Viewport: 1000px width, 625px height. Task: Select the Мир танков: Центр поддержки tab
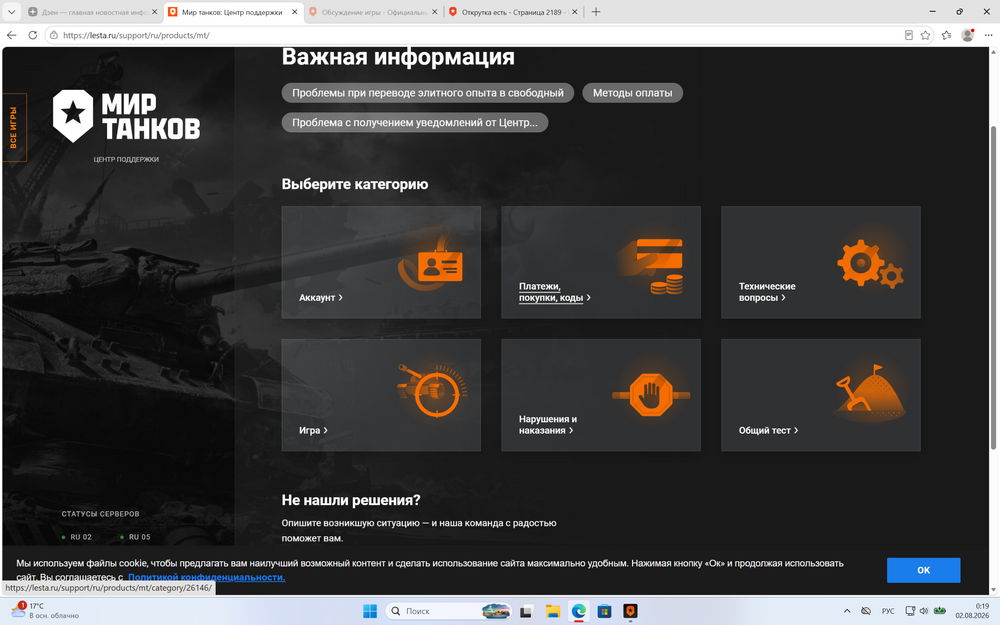pyautogui.click(x=232, y=12)
